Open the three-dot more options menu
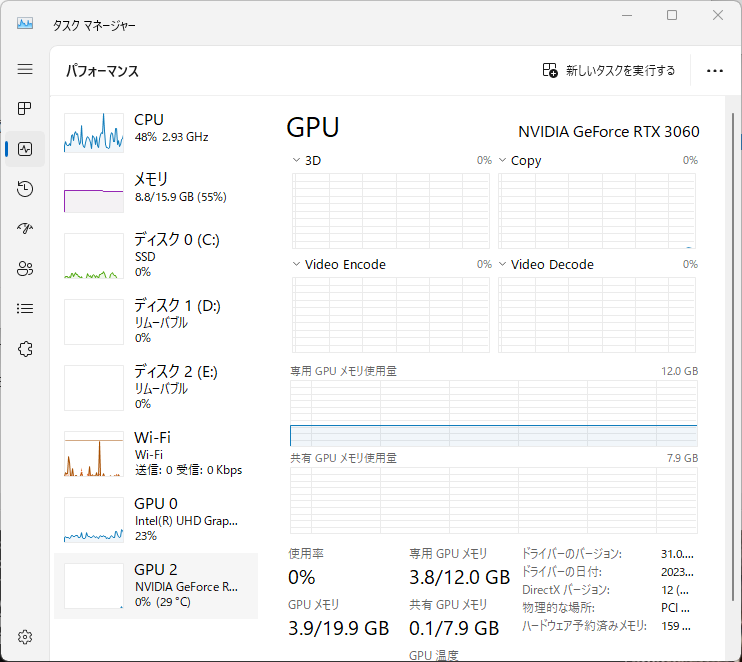This screenshot has width=742, height=662. point(715,71)
